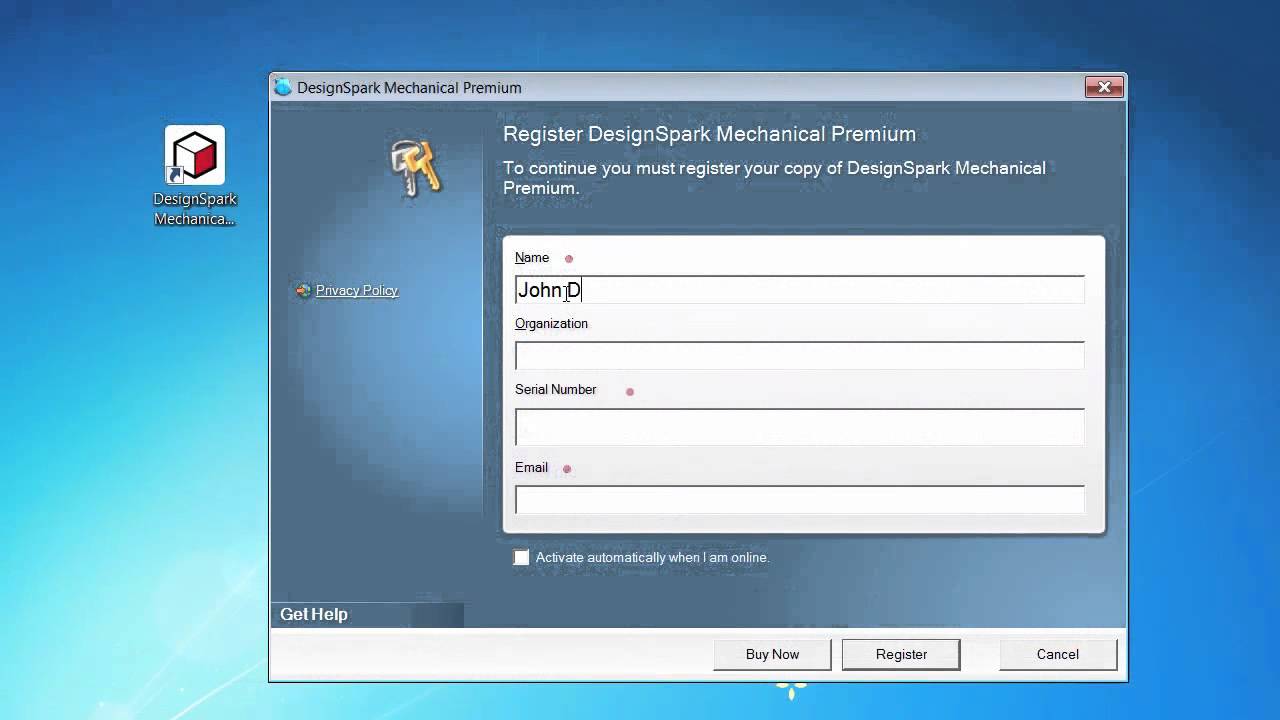Image resolution: width=1280 pixels, height=720 pixels.
Task: Click the Serial Number field label
Action: pyautogui.click(x=555, y=389)
